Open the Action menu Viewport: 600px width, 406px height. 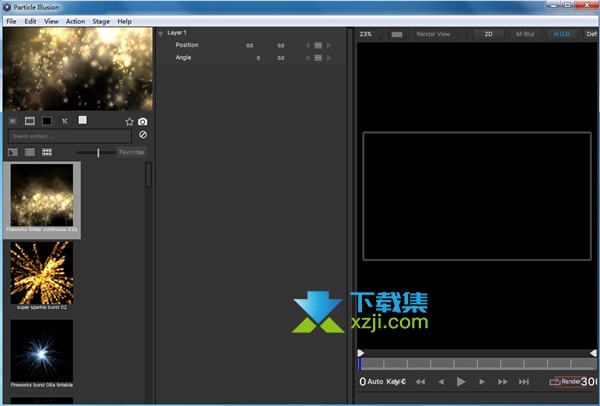75,21
